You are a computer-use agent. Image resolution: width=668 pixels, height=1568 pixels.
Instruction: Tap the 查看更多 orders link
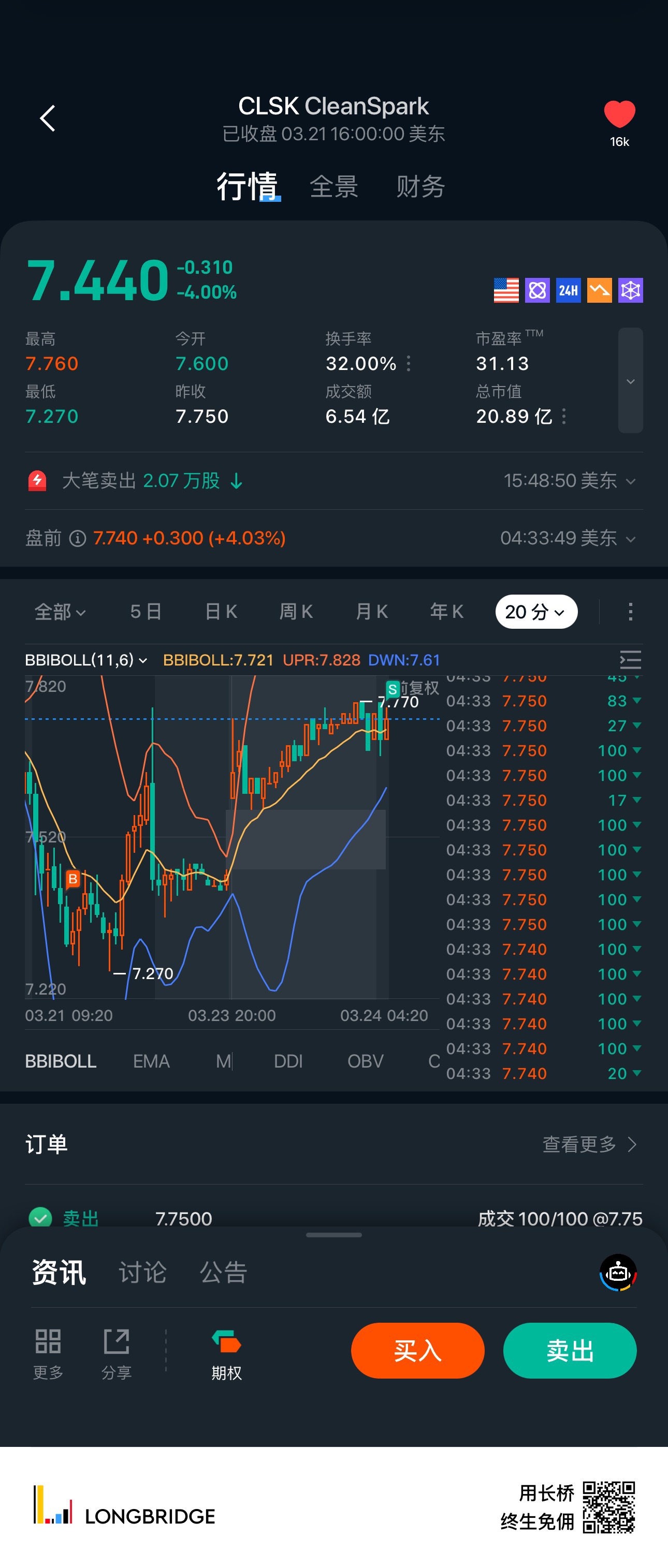point(589,1144)
